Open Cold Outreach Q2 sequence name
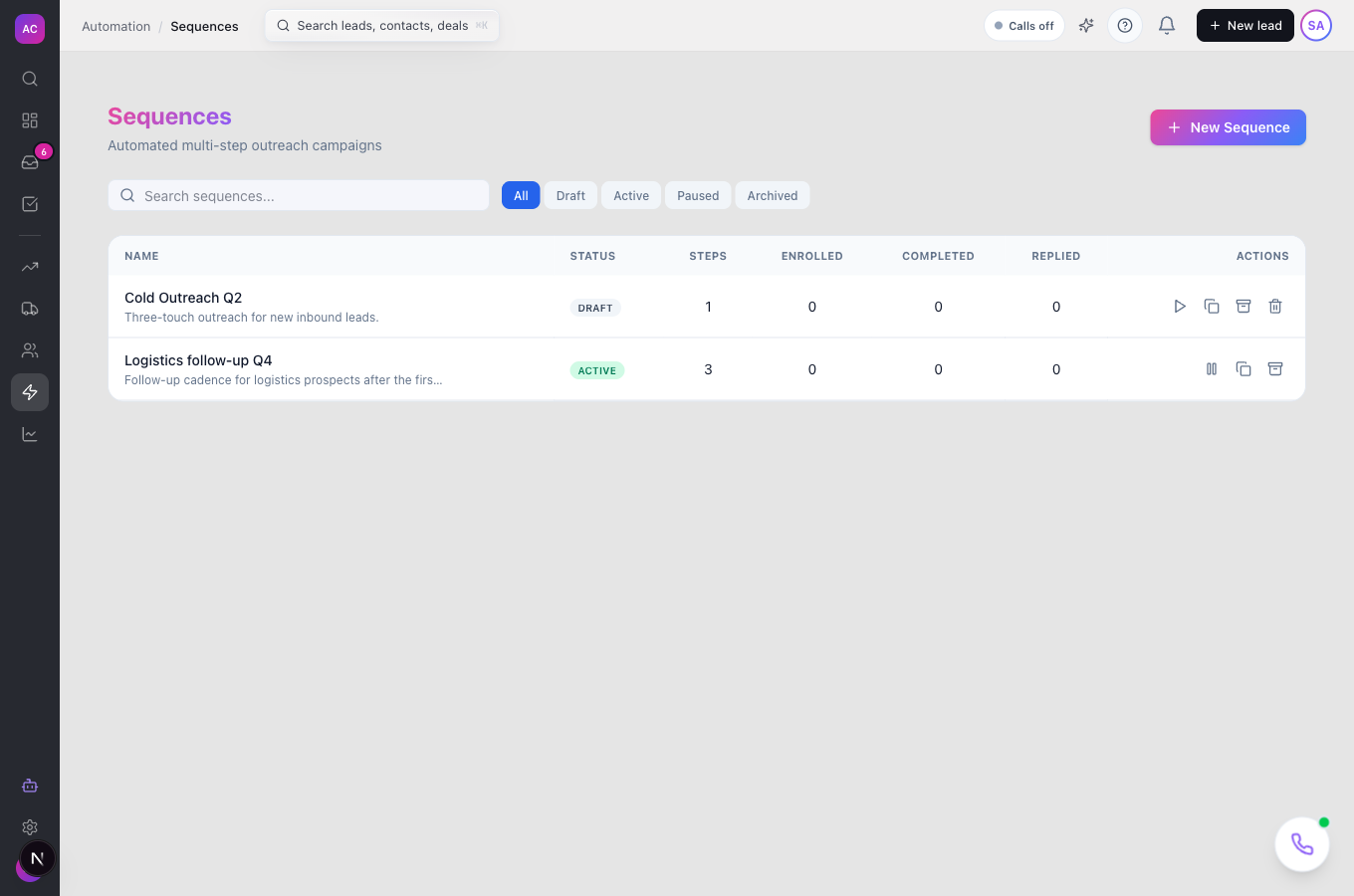 (183, 298)
